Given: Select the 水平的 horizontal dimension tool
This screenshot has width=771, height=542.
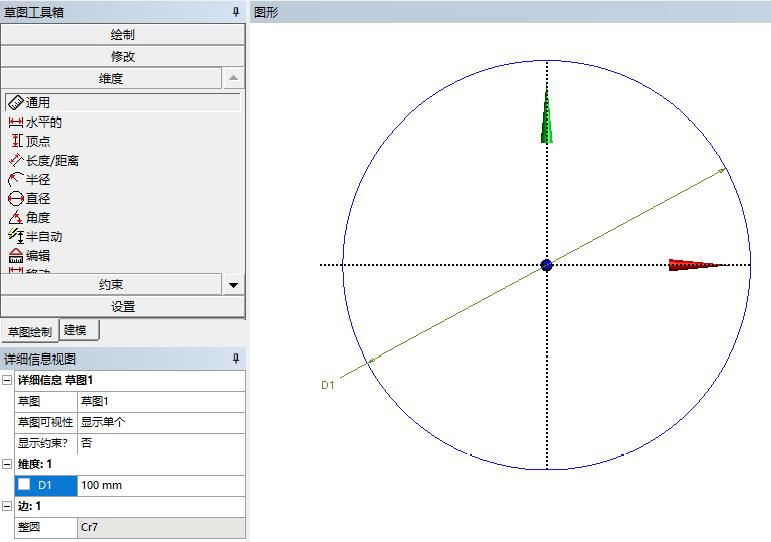Looking at the screenshot, I should [x=42, y=122].
